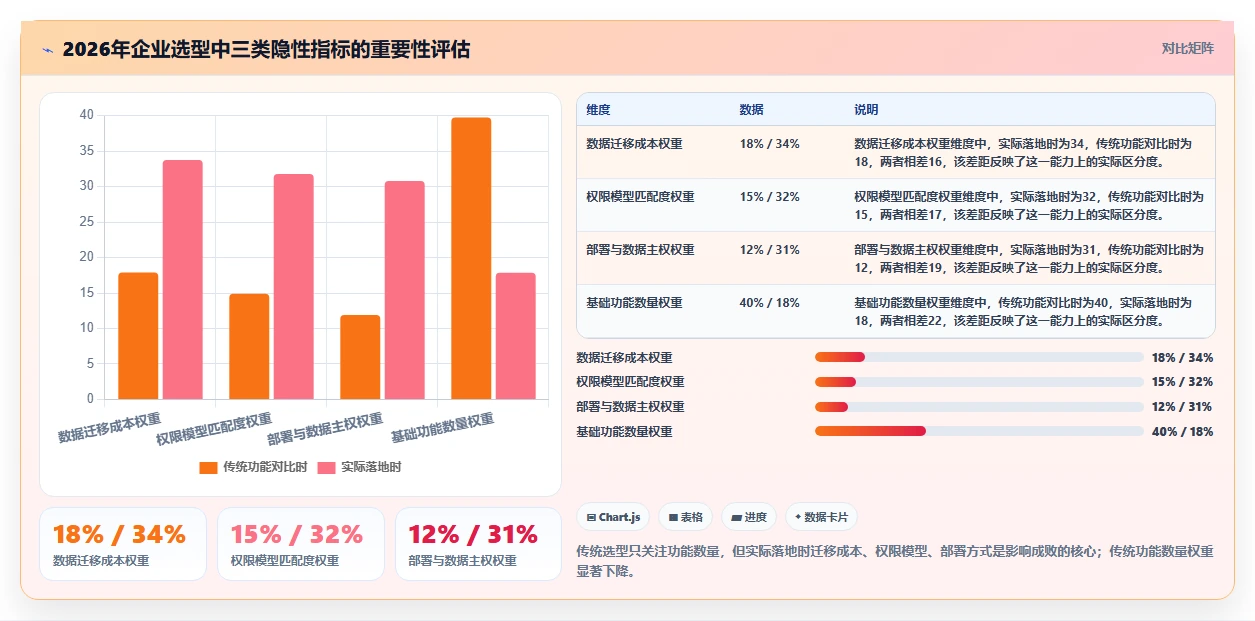Toggle the 传统功能对比时 legend swatch
The height and width of the screenshot is (621, 1255).
pyautogui.click(x=208, y=467)
